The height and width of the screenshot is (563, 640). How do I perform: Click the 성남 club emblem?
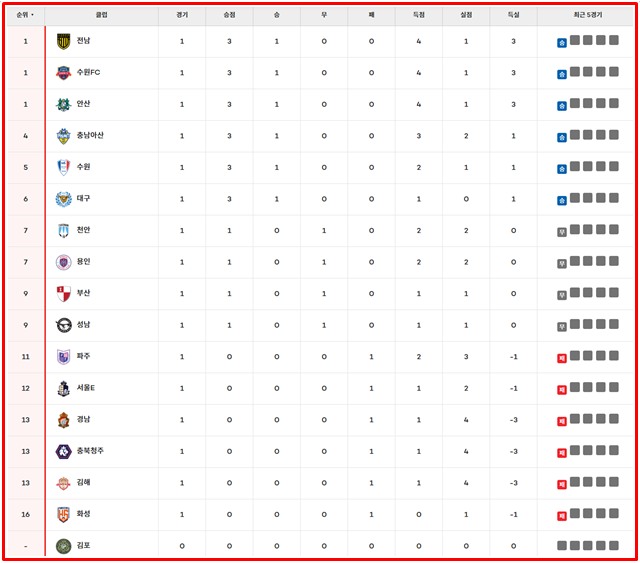pos(64,325)
